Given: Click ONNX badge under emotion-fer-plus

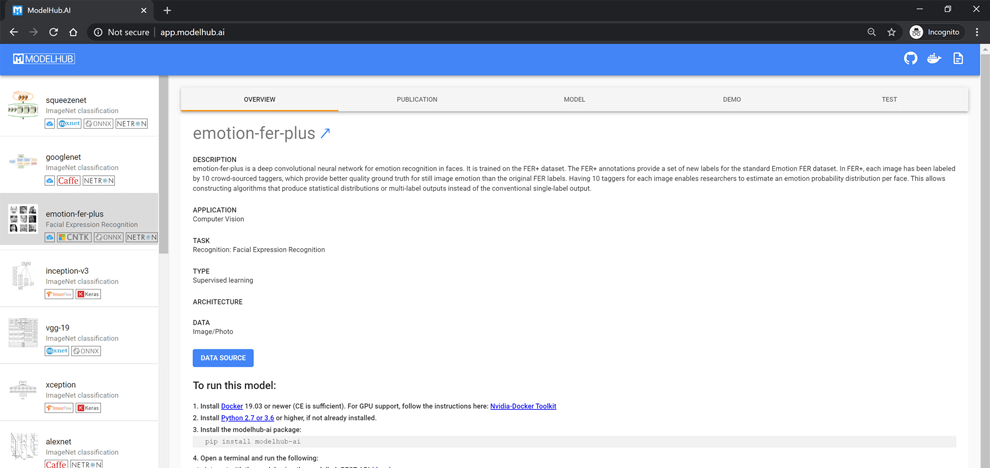Looking at the screenshot, I should 109,237.
